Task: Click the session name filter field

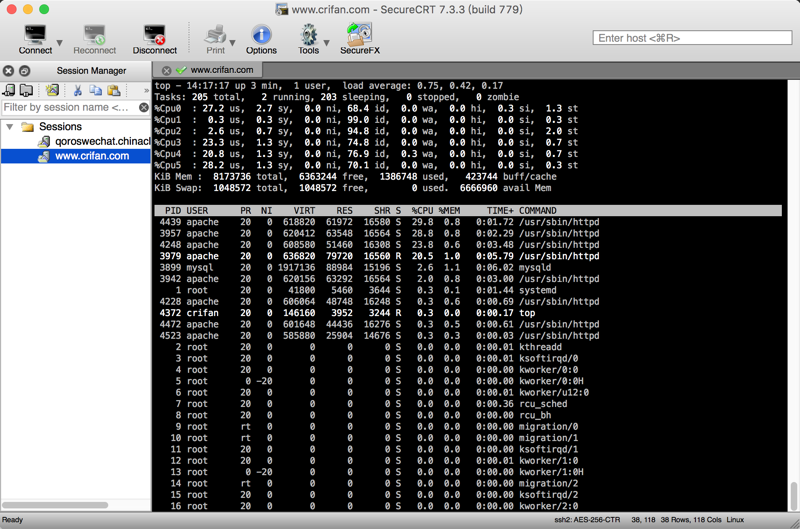Action: point(69,107)
